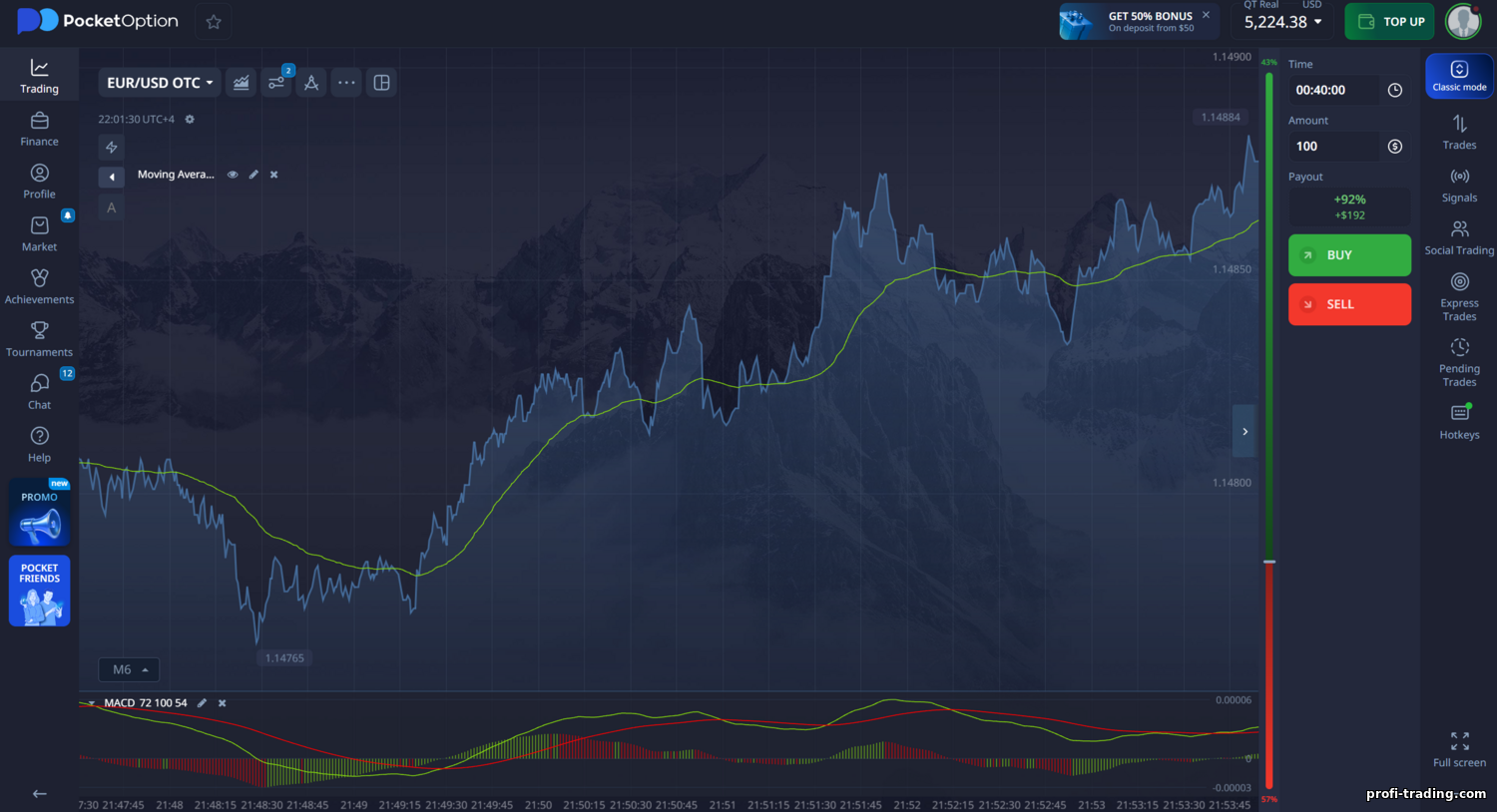
Task: Click the PROMO megaphone banner
Action: pos(40,513)
